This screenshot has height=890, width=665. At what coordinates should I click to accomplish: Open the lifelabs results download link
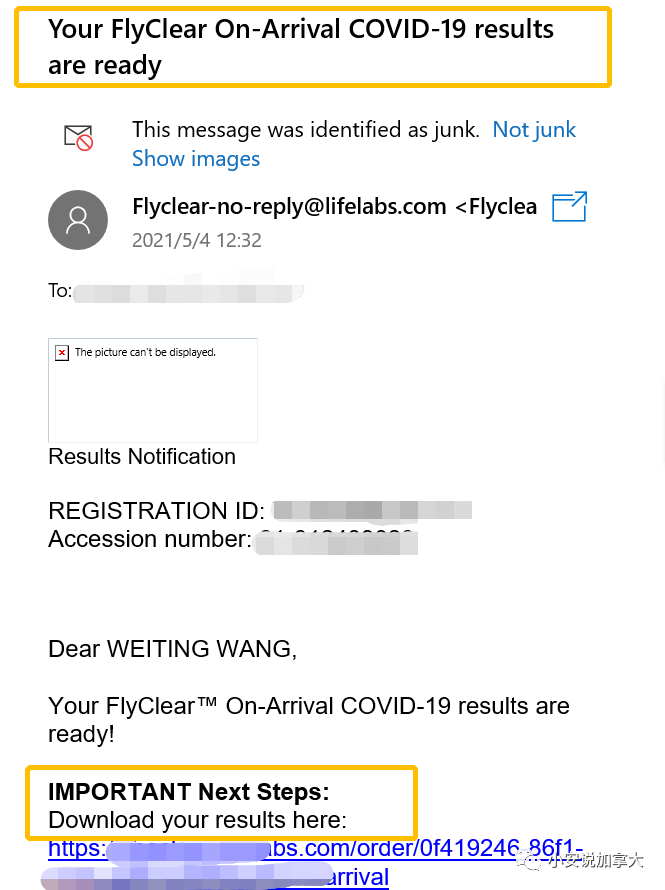315,848
